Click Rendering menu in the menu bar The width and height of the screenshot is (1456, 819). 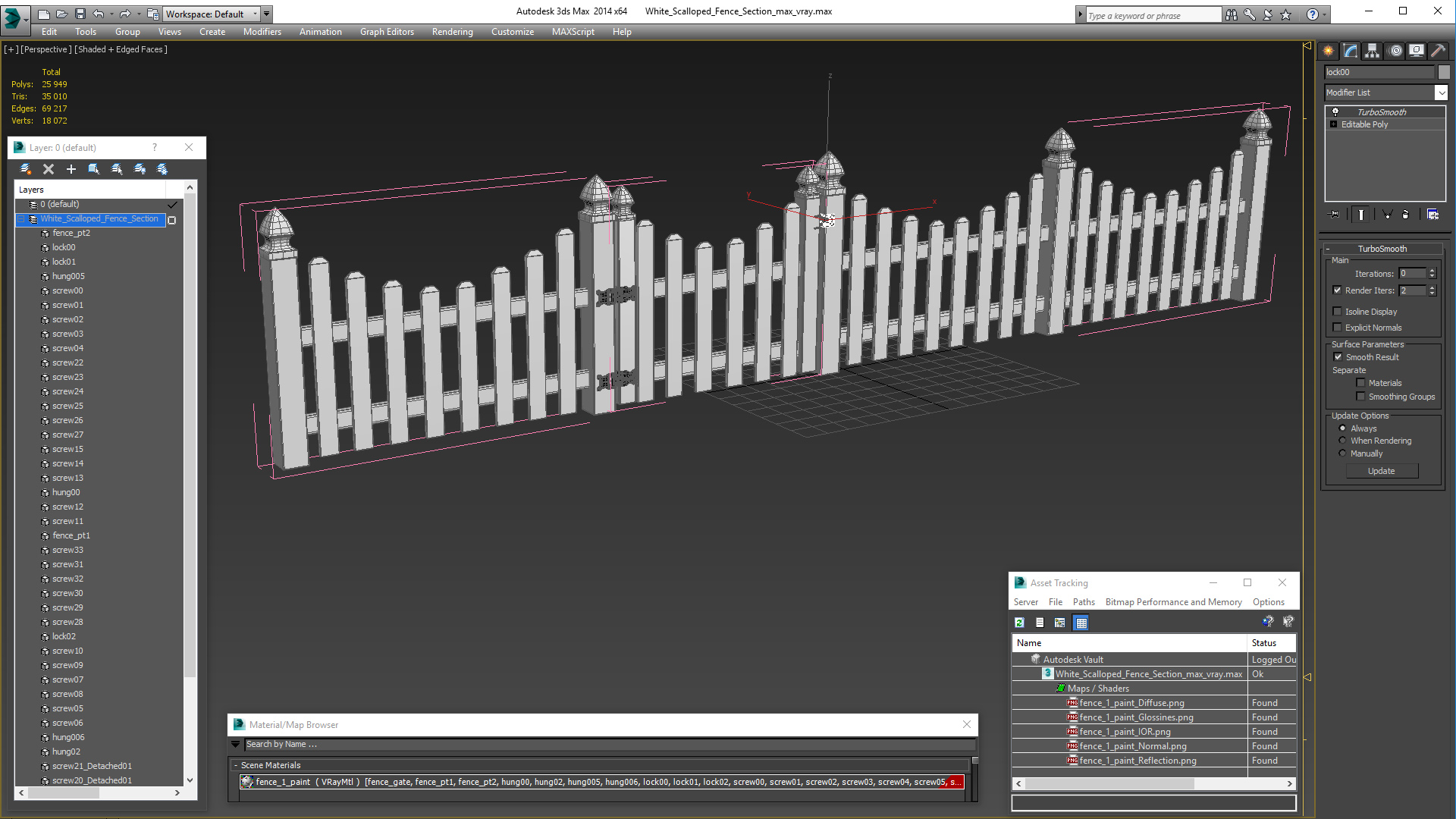point(453,32)
